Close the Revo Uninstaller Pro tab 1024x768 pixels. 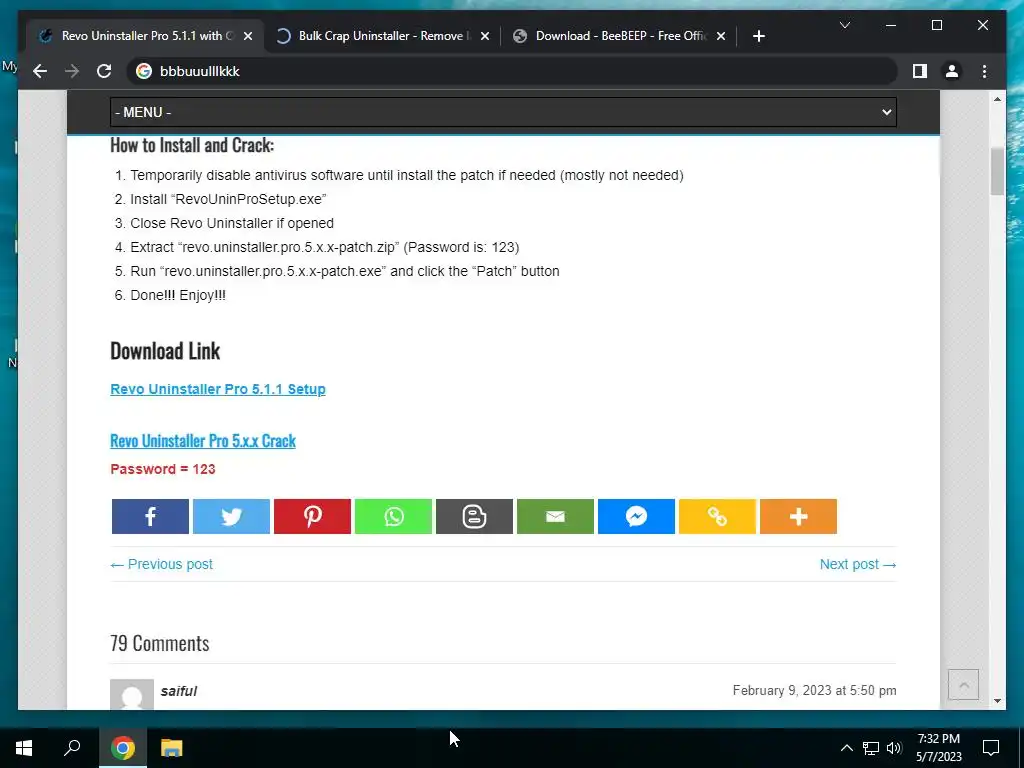tap(248, 36)
